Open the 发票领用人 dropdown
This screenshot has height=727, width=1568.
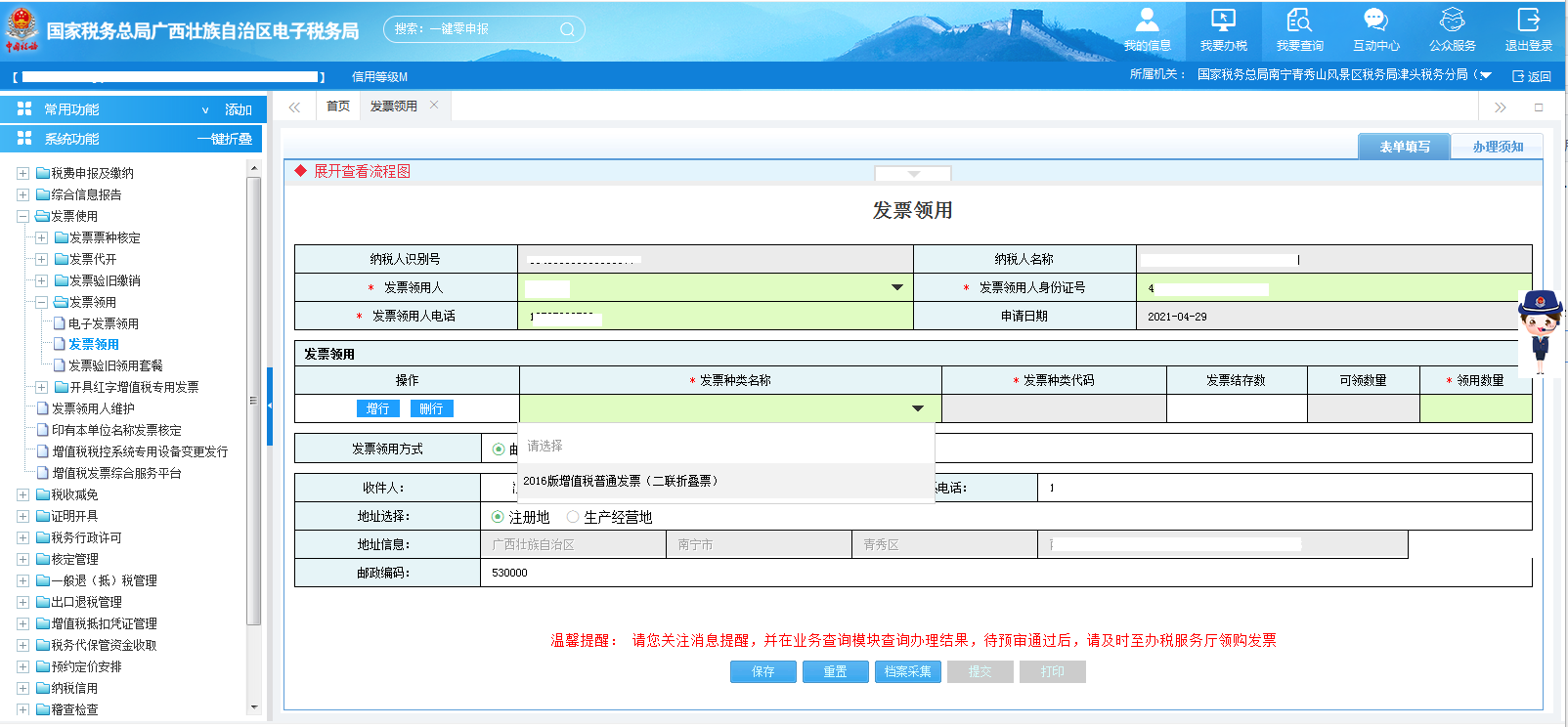[x=896, y=287]
